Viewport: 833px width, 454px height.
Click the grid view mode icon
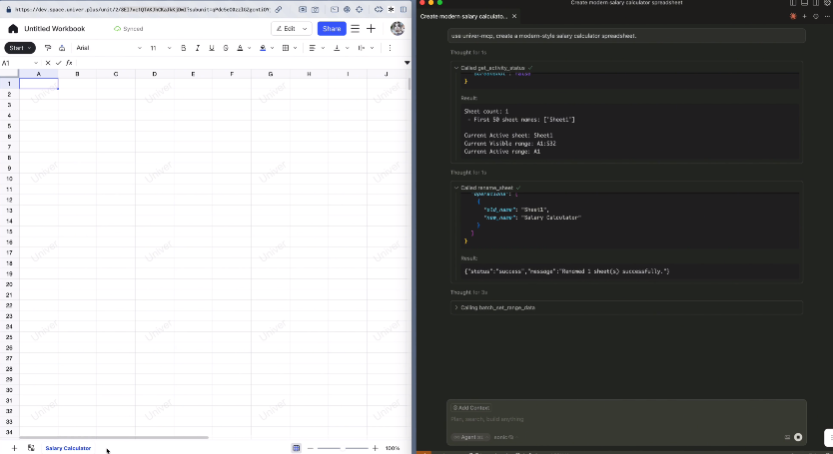296,448
